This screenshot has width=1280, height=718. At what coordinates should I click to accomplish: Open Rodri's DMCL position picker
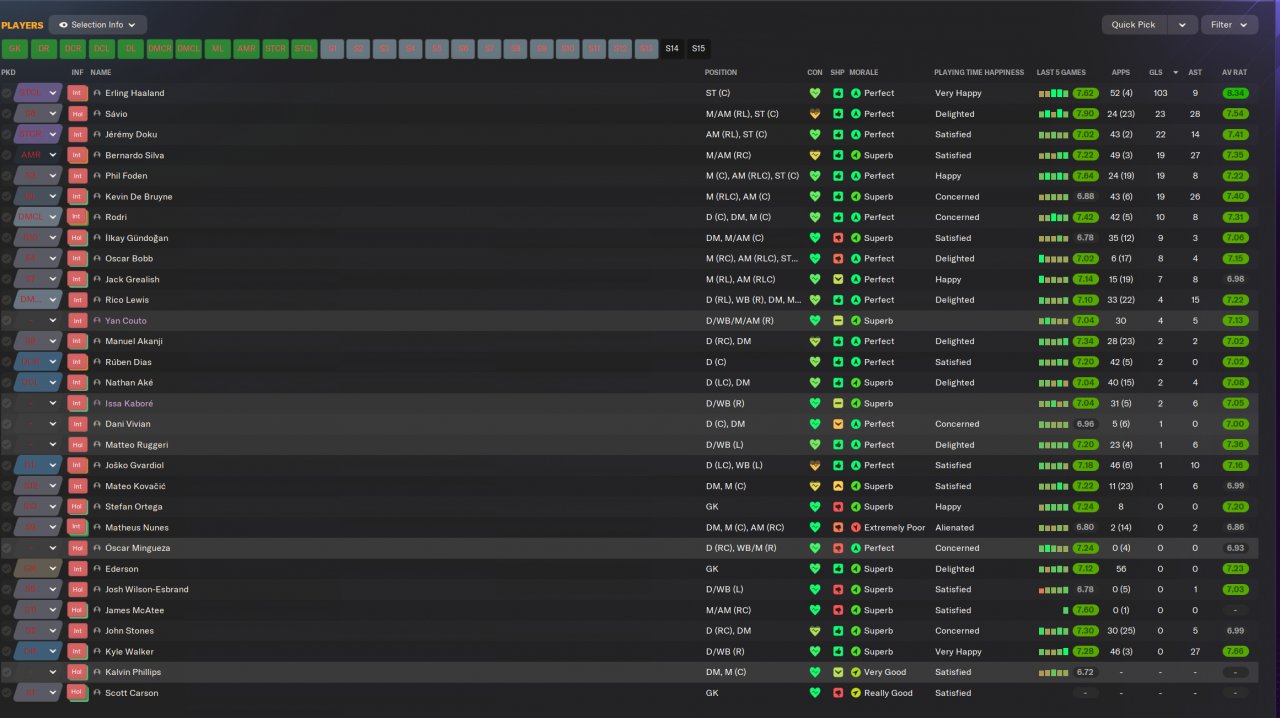coord(38,217)
